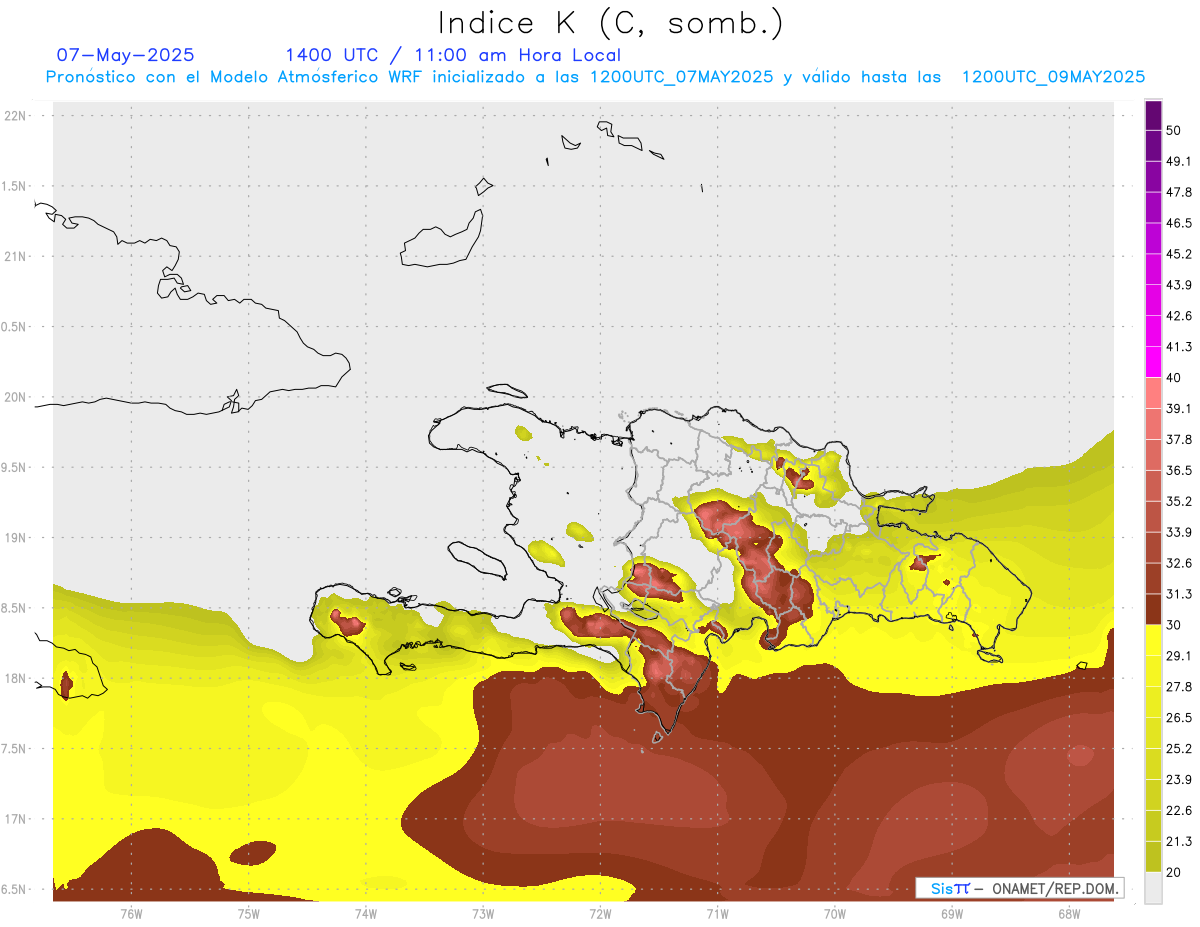Click the "7.5N" latitude label
The image size is (1200, 927).
tap(14, 749)
